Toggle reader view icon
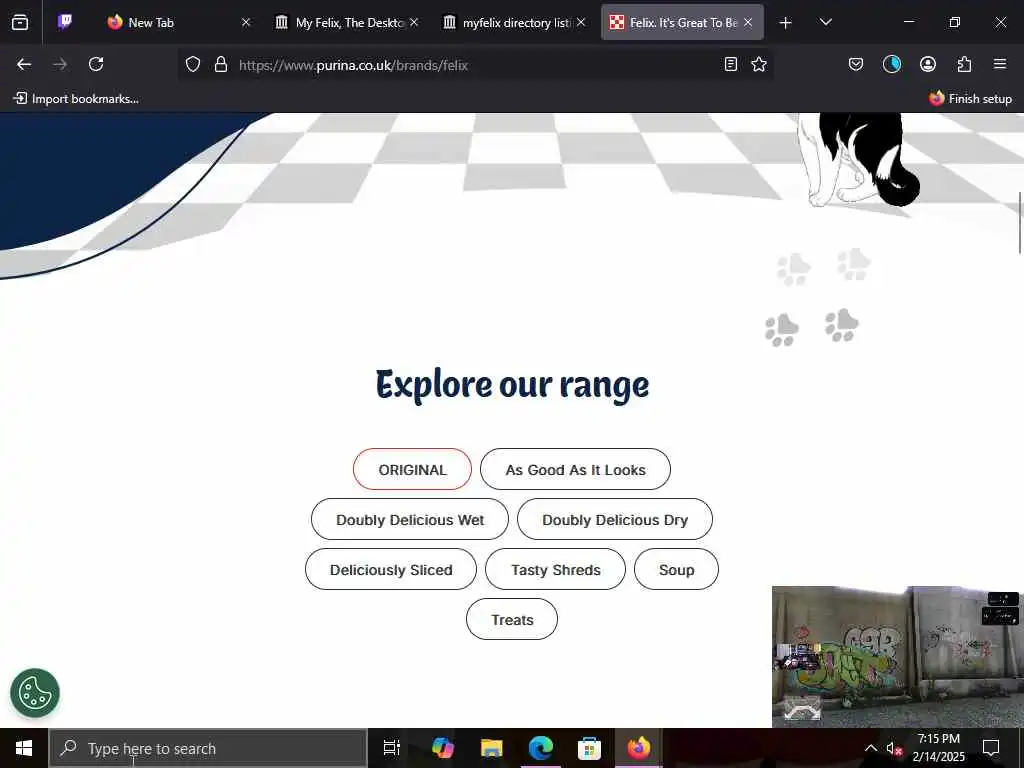Screen dimensions: 1024x768 click(731, 64)
